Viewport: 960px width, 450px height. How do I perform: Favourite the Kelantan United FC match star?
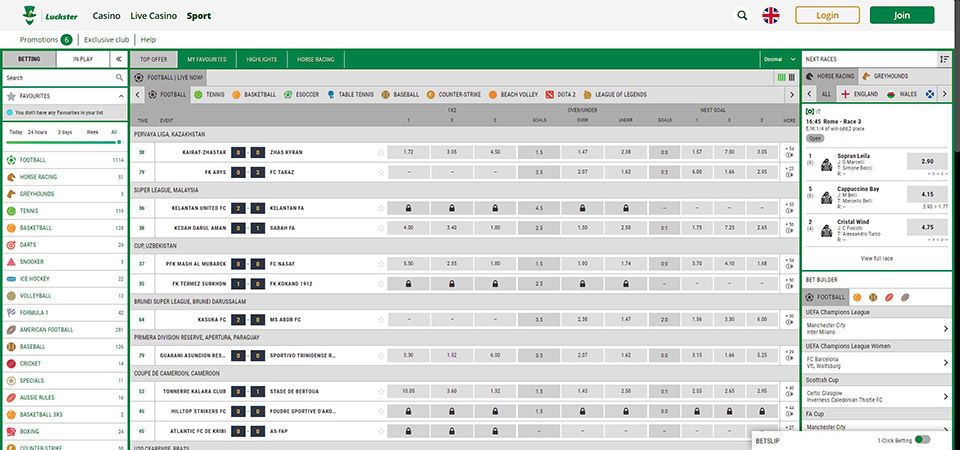point(381,208)
